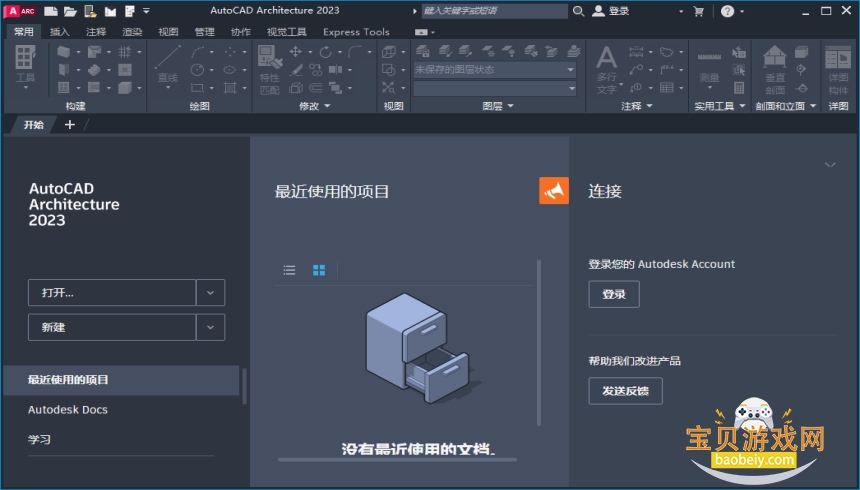Select the Revision Cloud tool in 注释 panel
860x490 pixels.
coord(666,52)
